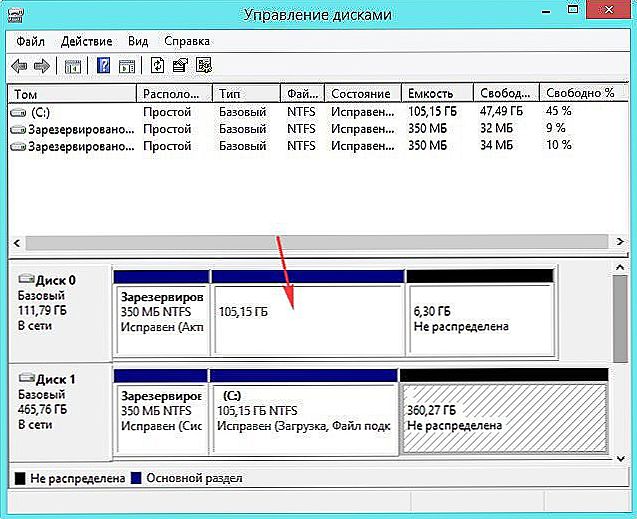
Task: Click the Диск 1 label panel
Action: coord(60,411)
